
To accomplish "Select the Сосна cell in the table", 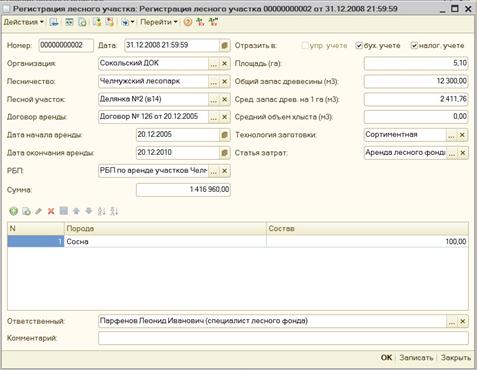I will pyautogui.click(x=165, y=242).
